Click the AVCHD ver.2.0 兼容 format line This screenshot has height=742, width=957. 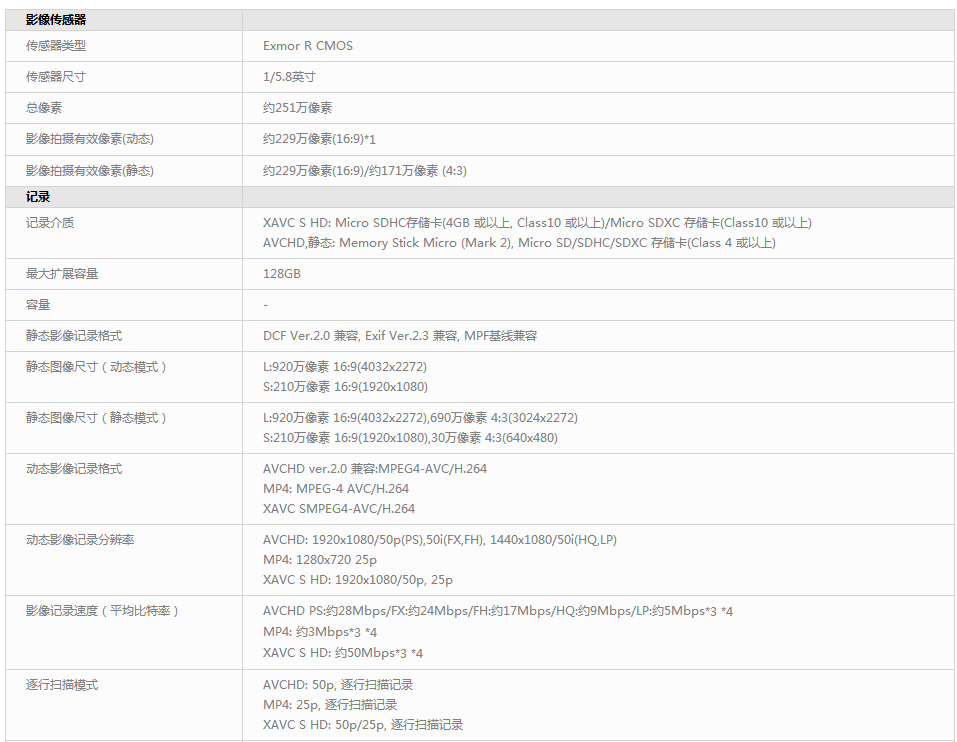point(374,469)
